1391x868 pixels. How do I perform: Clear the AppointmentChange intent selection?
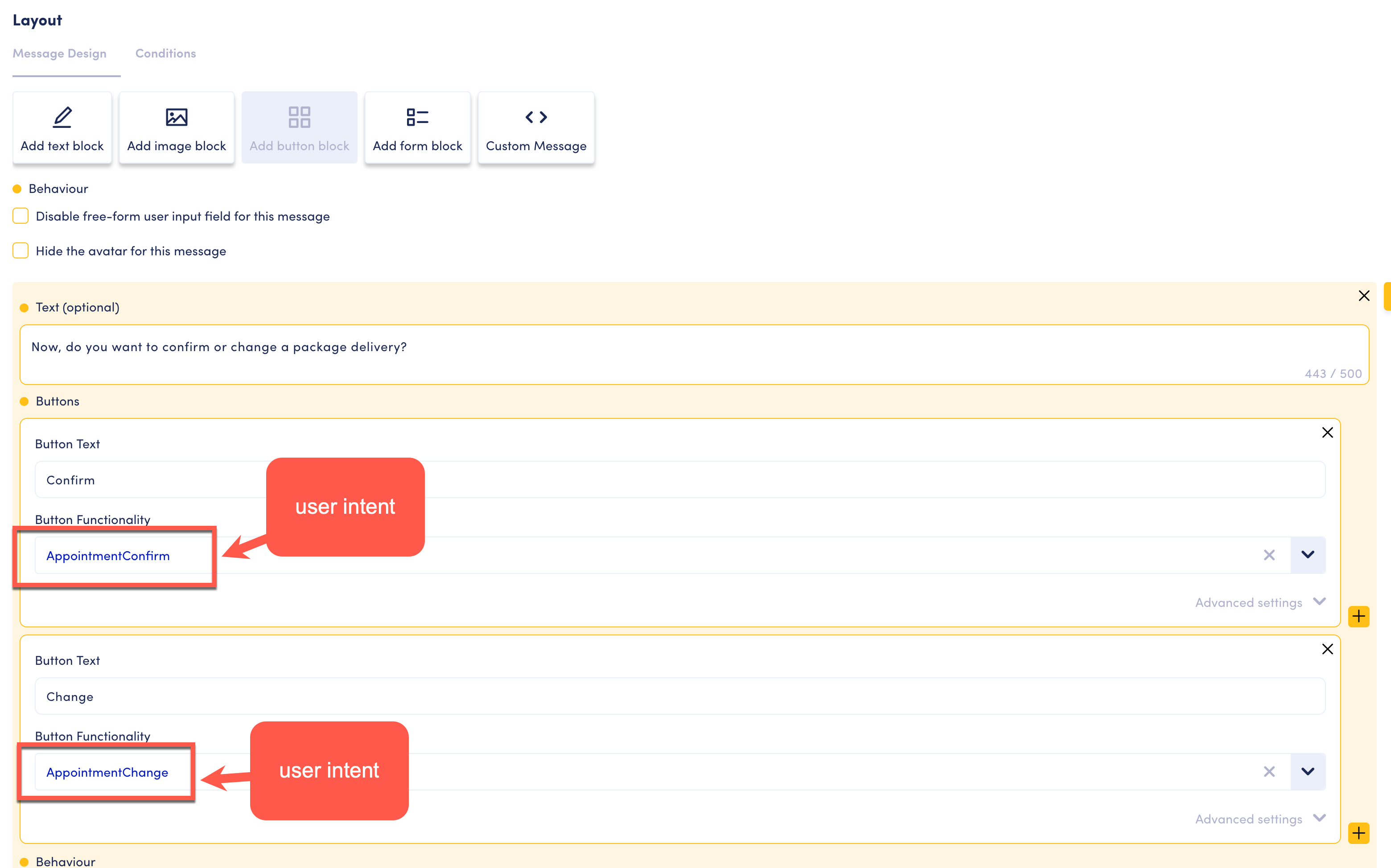(x=1269, y=772)
